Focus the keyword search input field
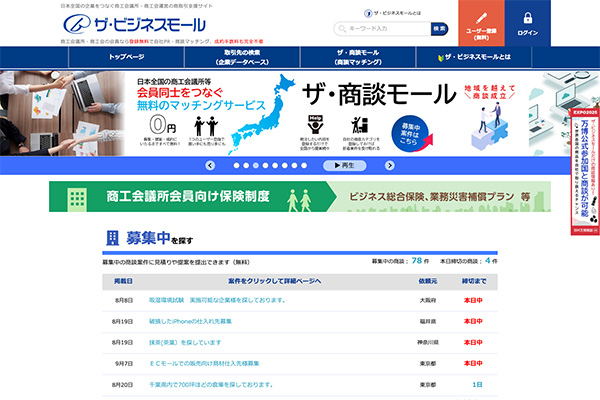 click(x=383, y=29)
